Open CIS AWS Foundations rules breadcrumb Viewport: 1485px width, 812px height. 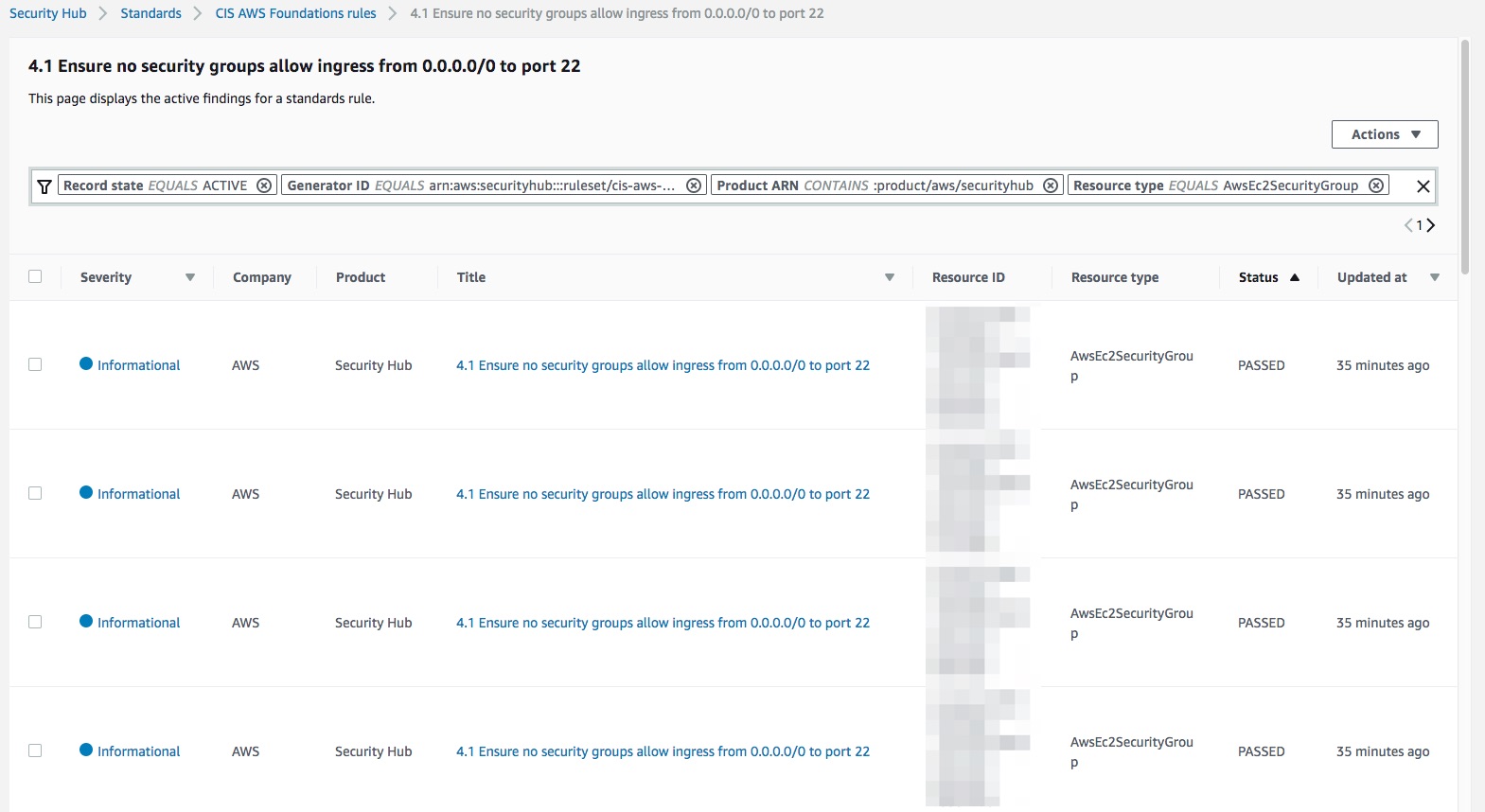[x=295, y=13]
